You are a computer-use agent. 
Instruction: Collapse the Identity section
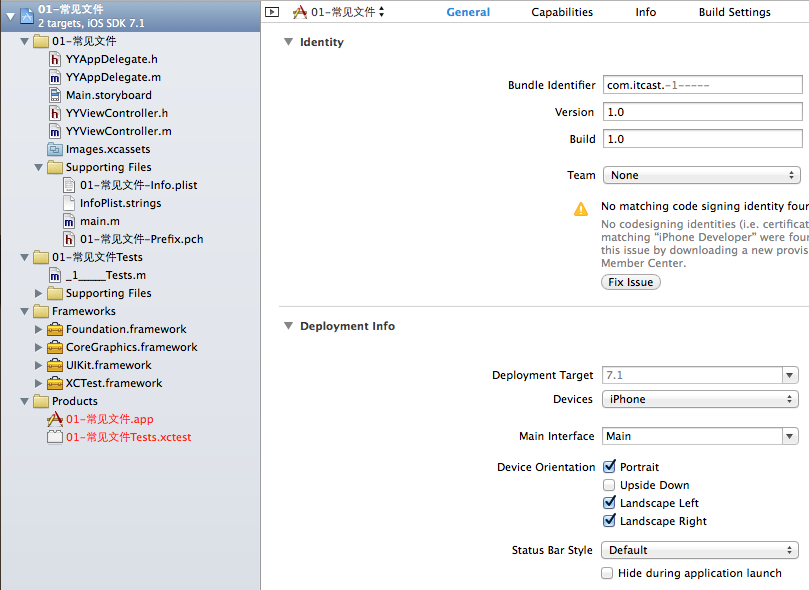(x=288, y=42)
